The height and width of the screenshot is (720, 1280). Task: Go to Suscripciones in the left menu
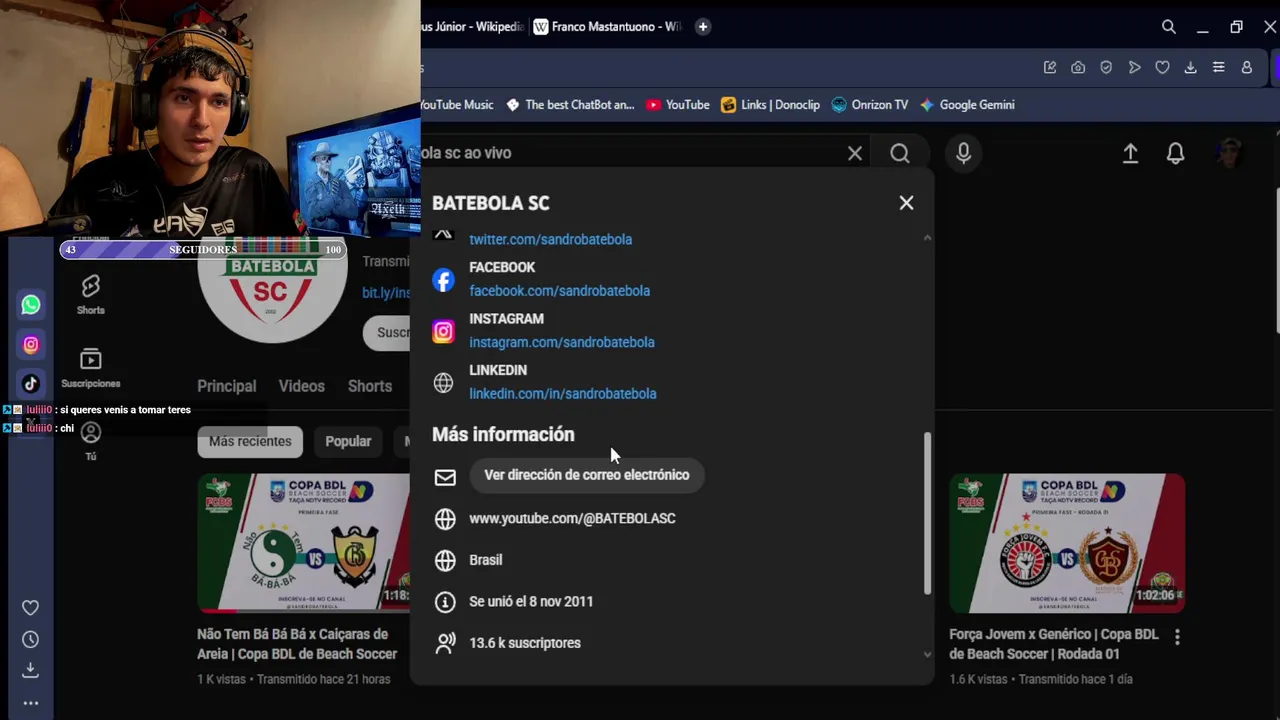coord(91,368)
